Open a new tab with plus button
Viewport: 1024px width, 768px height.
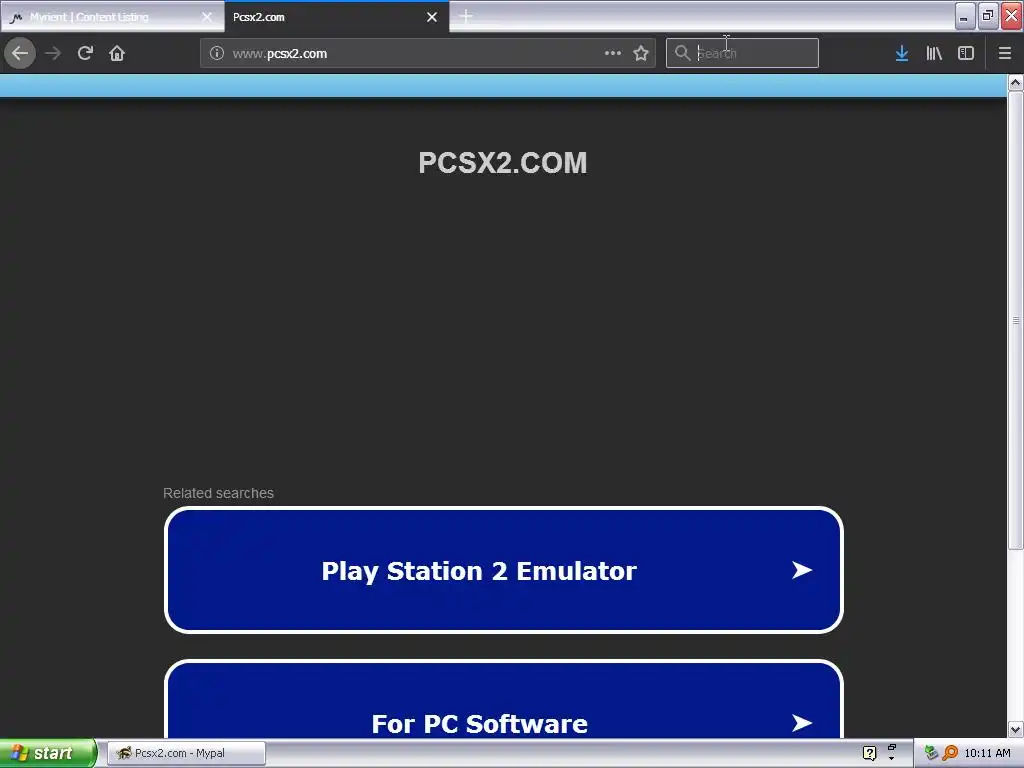[466, 16]
